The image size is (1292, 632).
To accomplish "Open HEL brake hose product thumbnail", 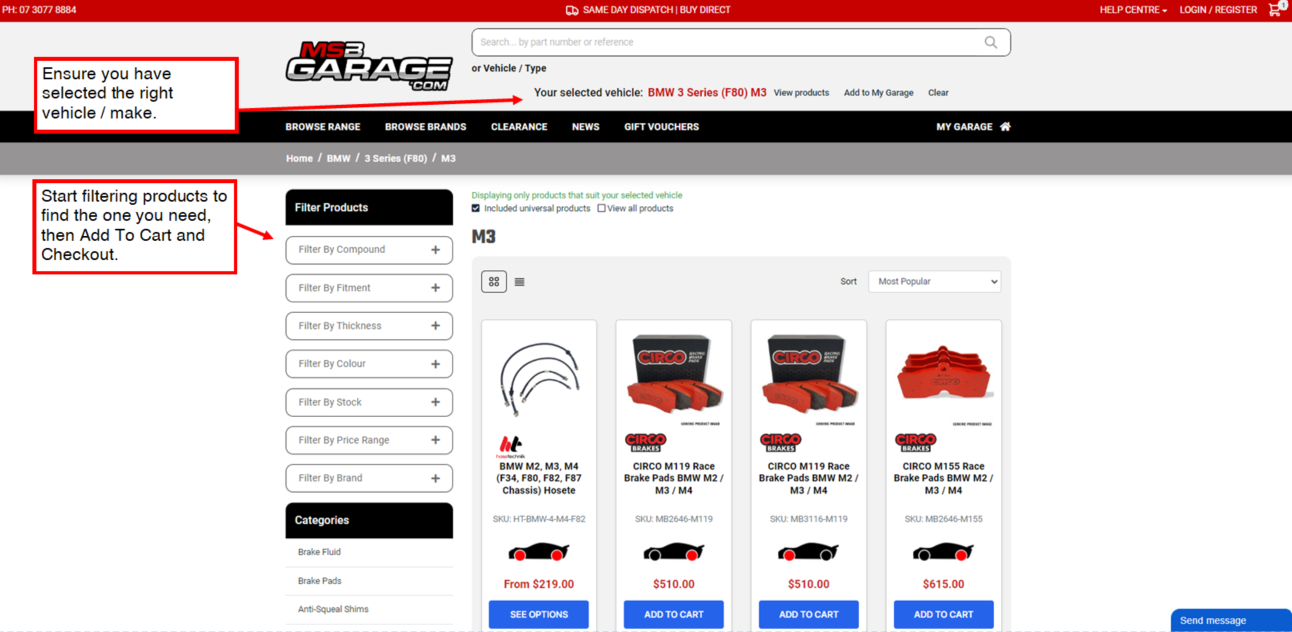I will pos(539,378).
